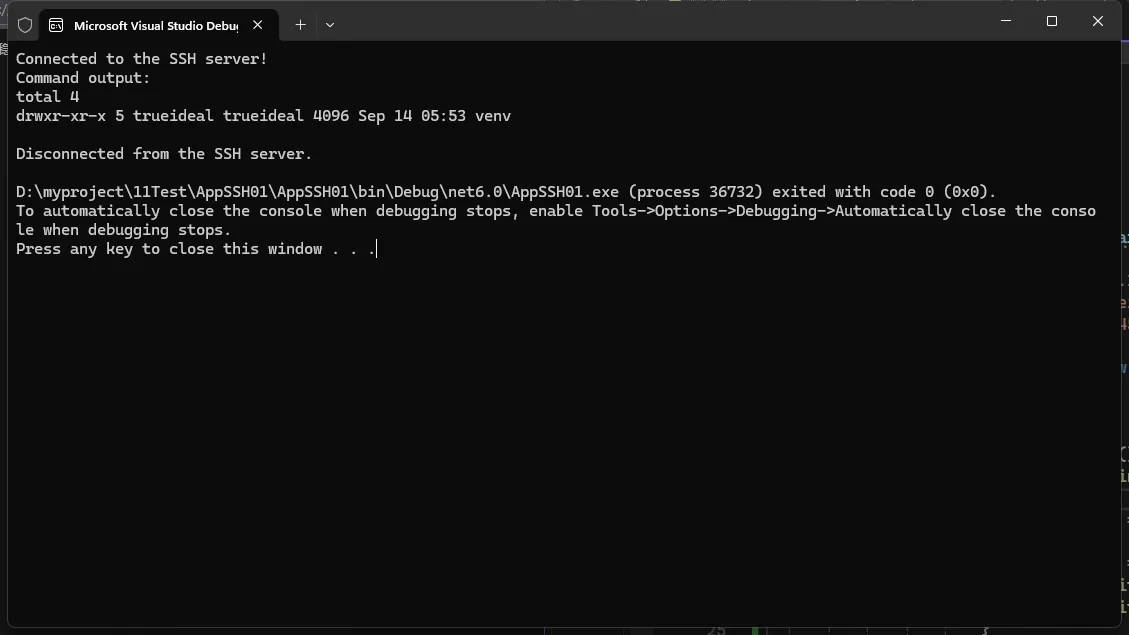1129x635 pixels.
Task: Maximize the terminal window
Action: tap(1052, 21)
